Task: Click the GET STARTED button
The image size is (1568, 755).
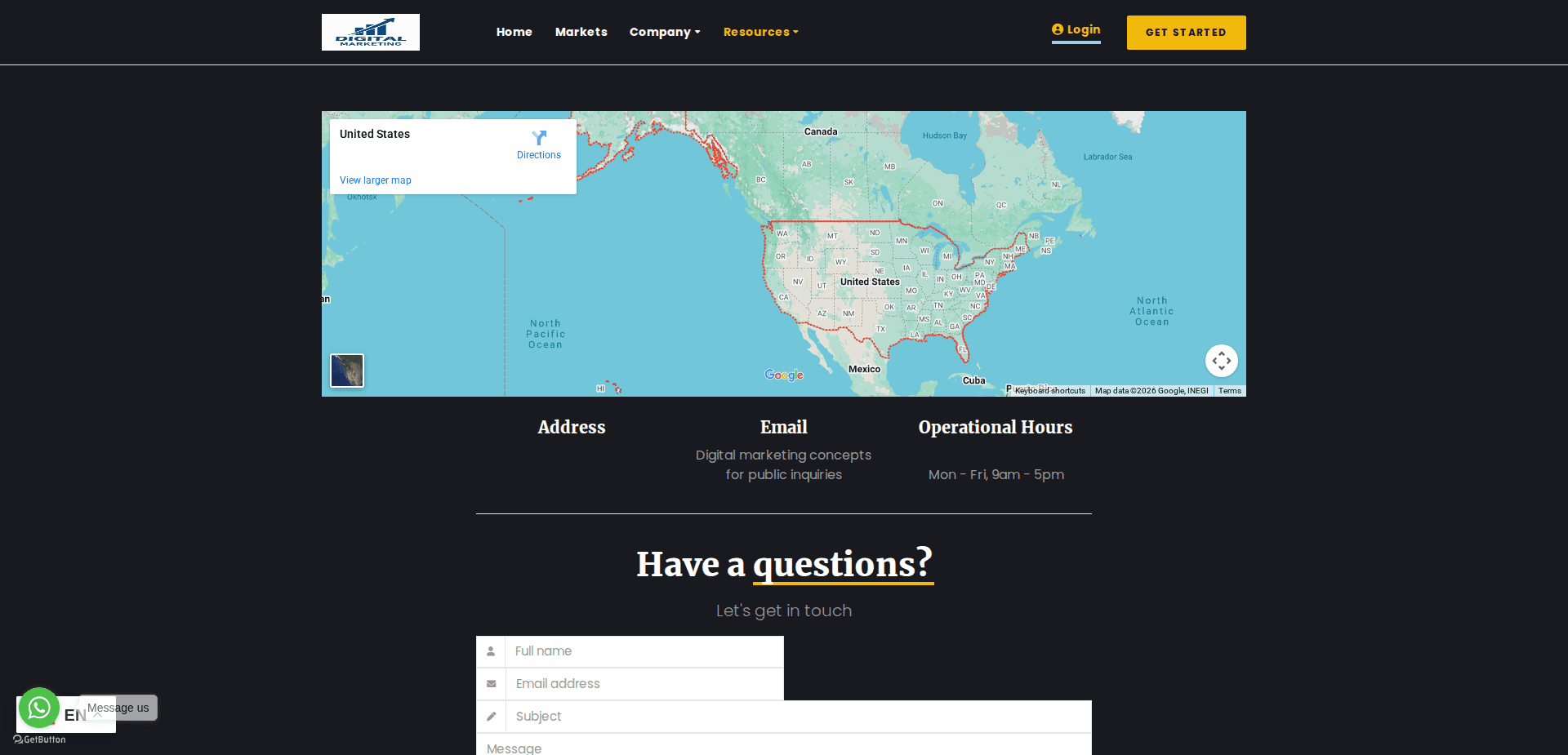Action: coord(1186,33)
